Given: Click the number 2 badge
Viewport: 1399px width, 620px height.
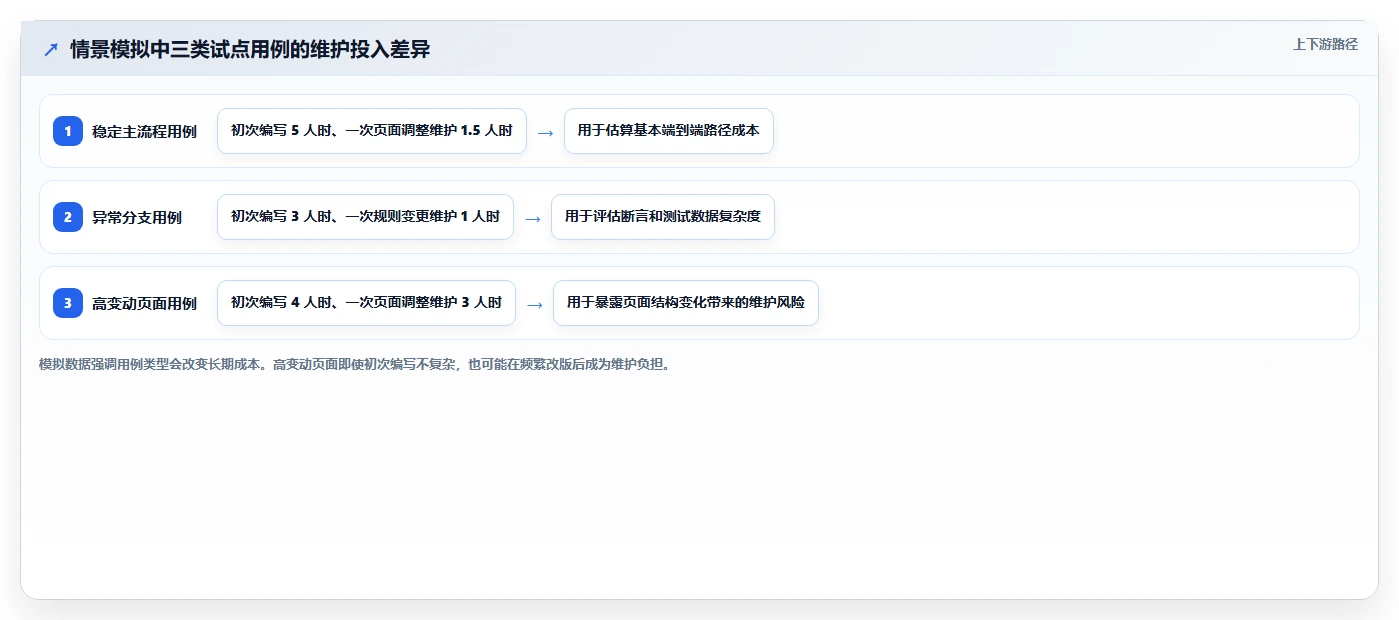Looking at the screenshot, I should pos(68,217).
